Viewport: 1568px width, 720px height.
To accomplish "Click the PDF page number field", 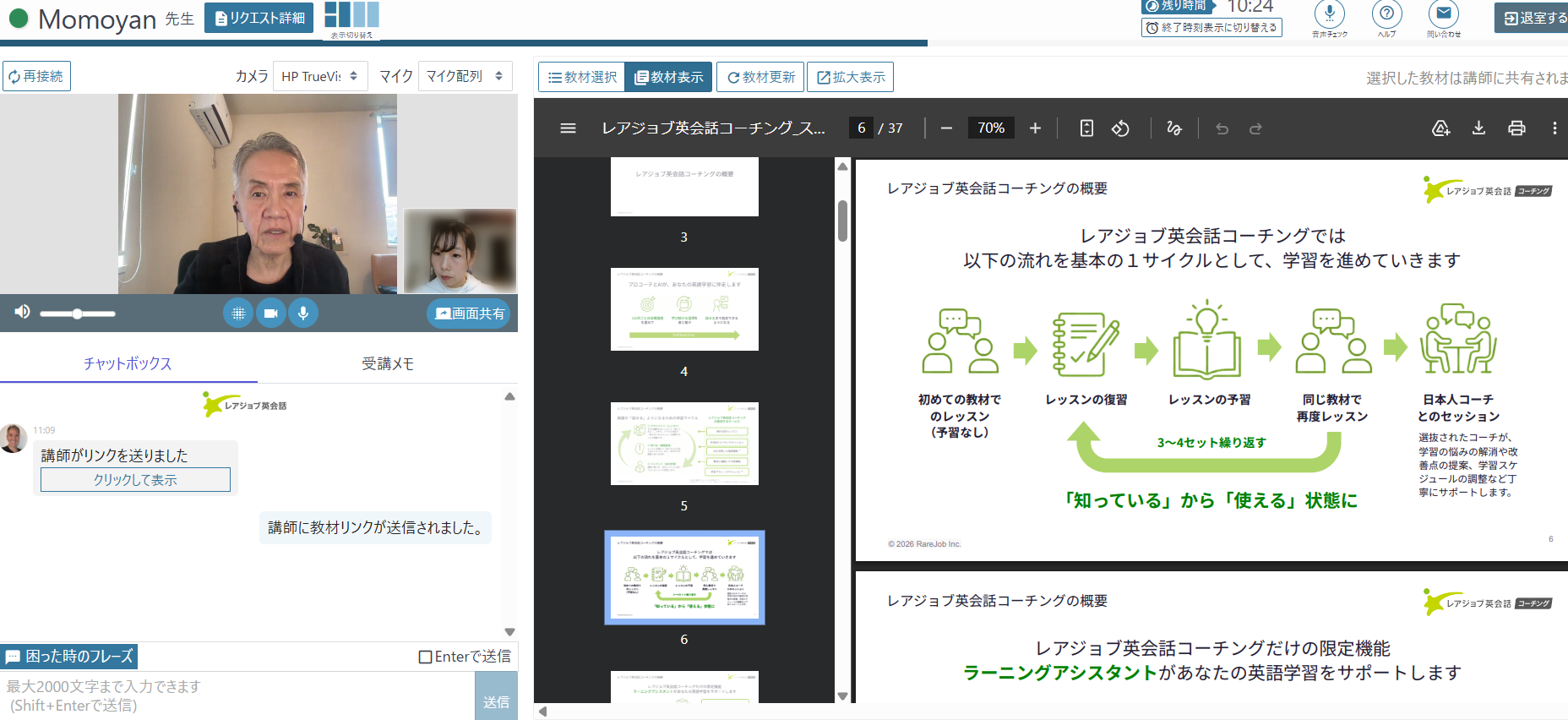I will 861,128.
